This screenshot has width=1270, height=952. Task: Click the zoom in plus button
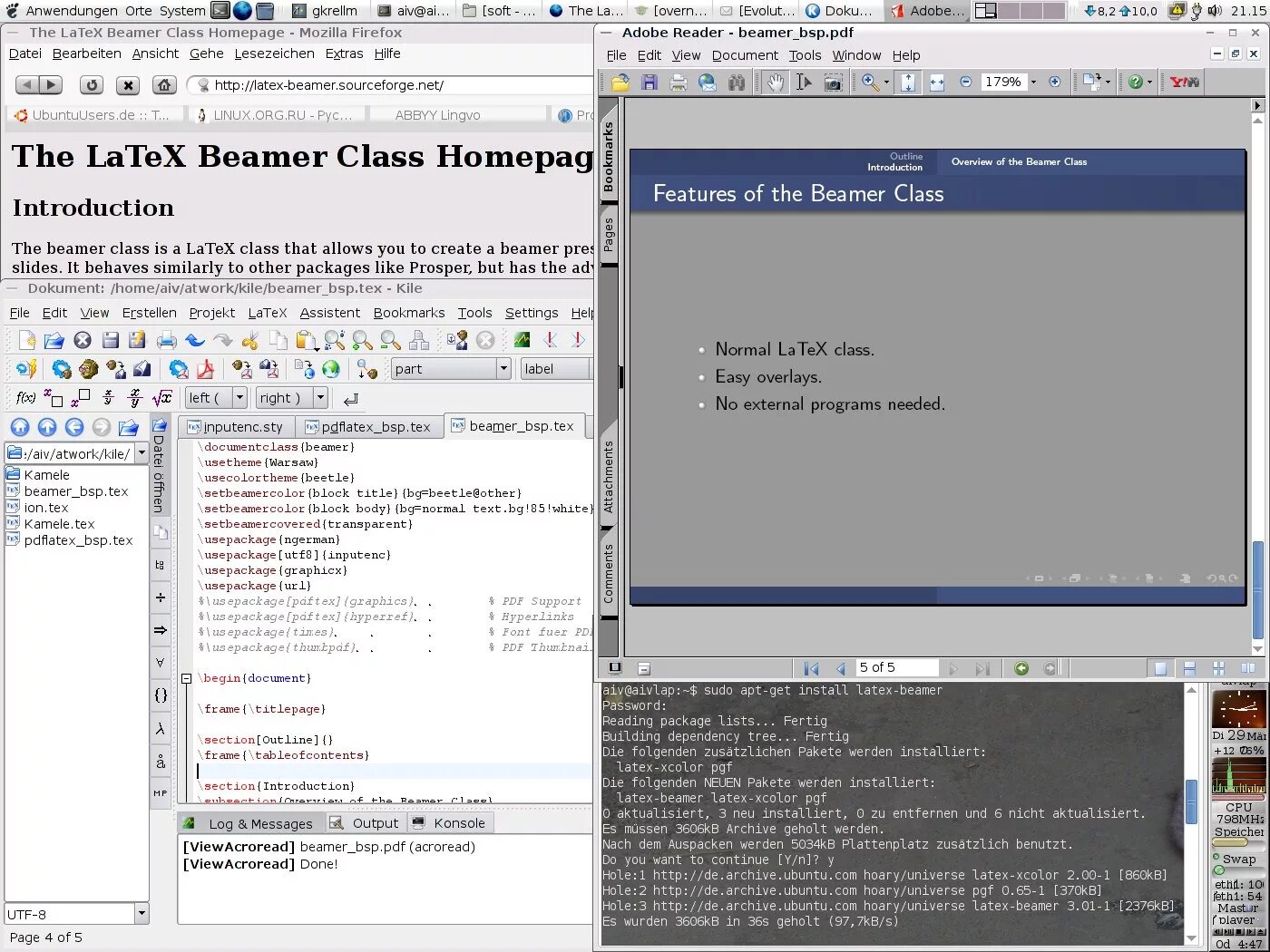pyautogui.click(x=1054, y=82)
